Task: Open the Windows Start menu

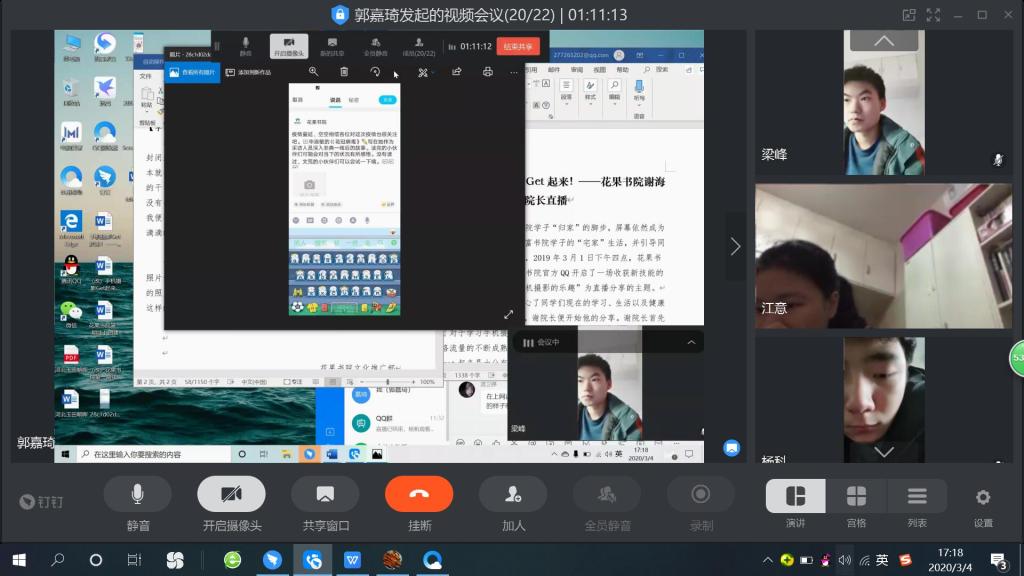Action: point(18,560)
